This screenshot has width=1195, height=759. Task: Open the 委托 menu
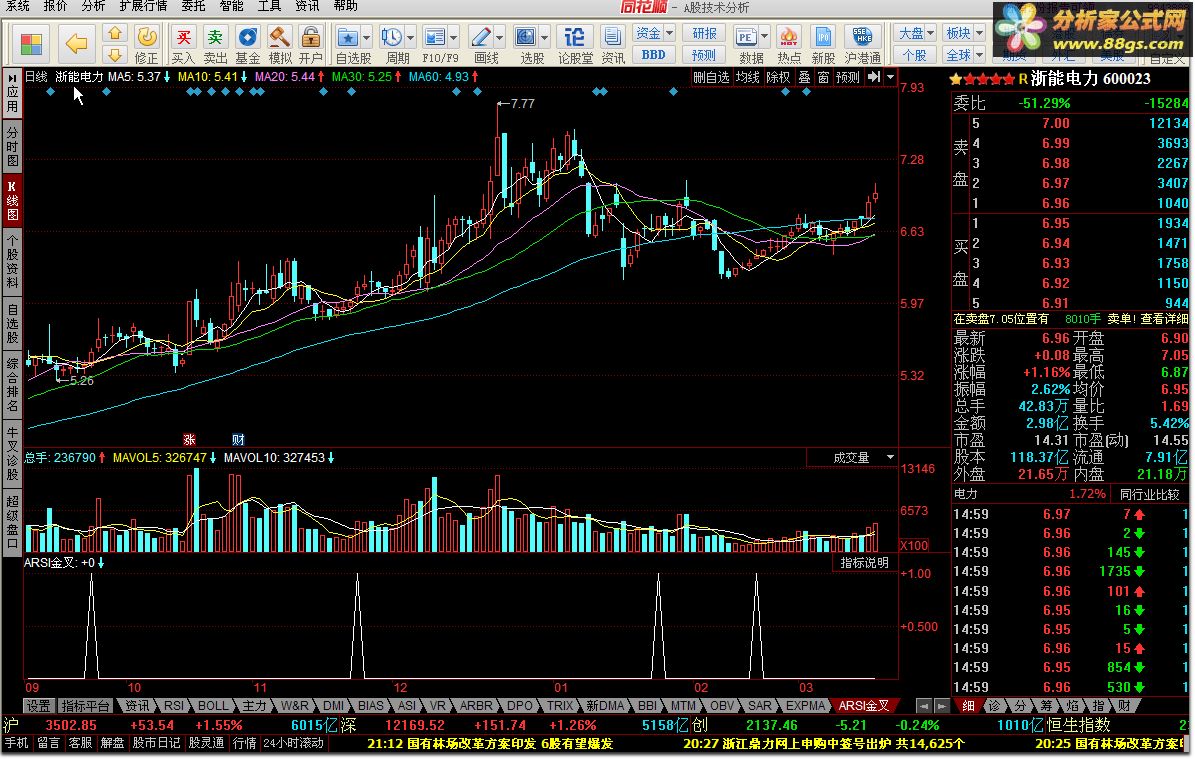193,6
